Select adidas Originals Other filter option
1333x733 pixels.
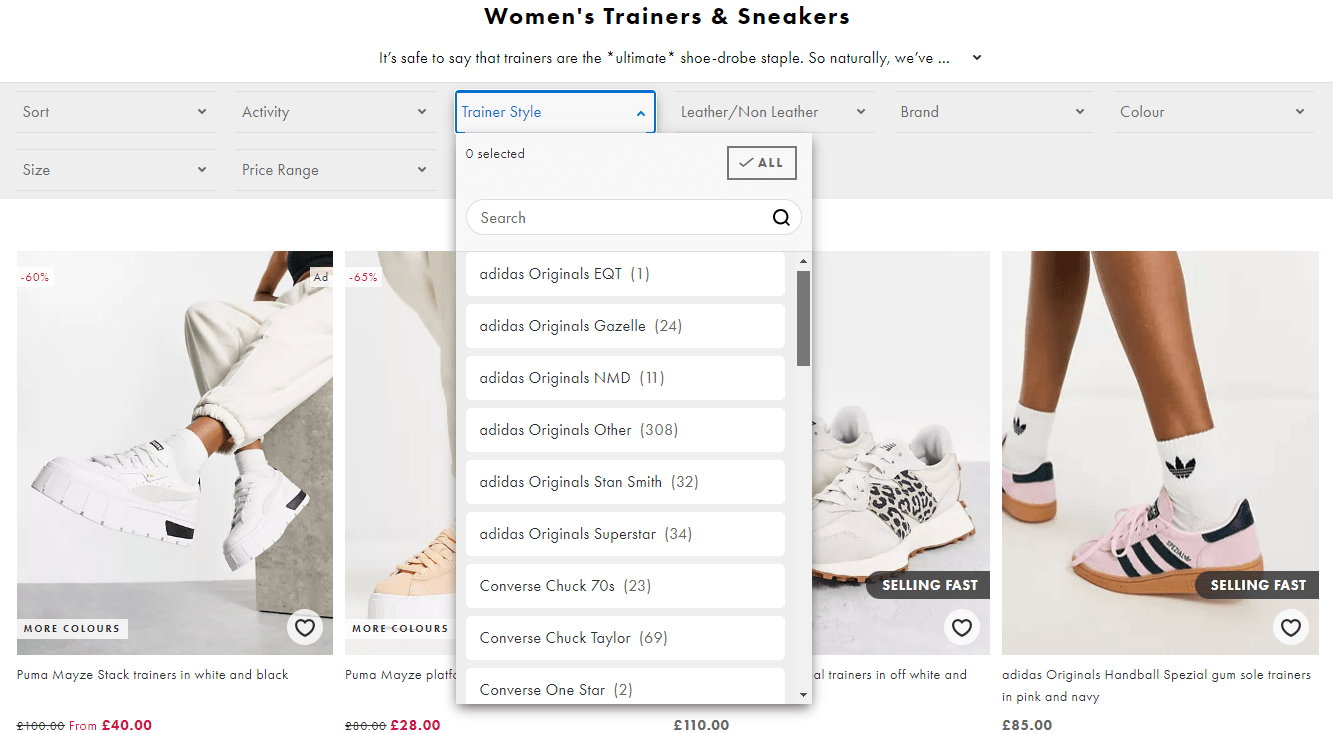click(625, 430)
